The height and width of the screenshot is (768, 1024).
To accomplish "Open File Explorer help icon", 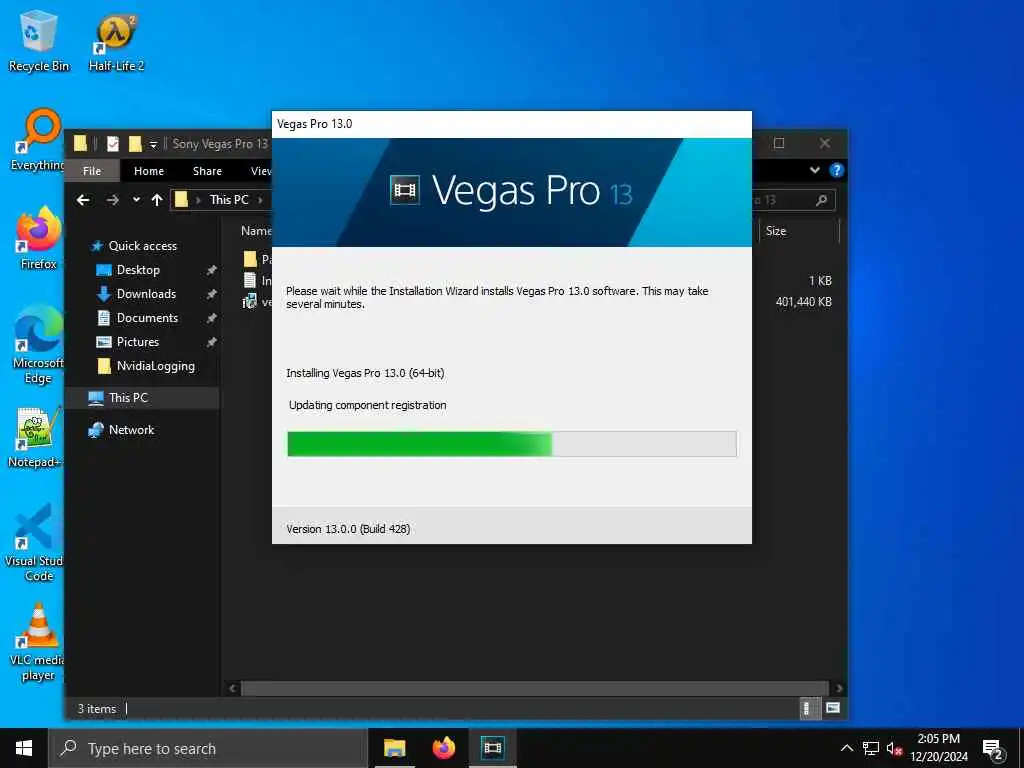I will pos(837,170).
